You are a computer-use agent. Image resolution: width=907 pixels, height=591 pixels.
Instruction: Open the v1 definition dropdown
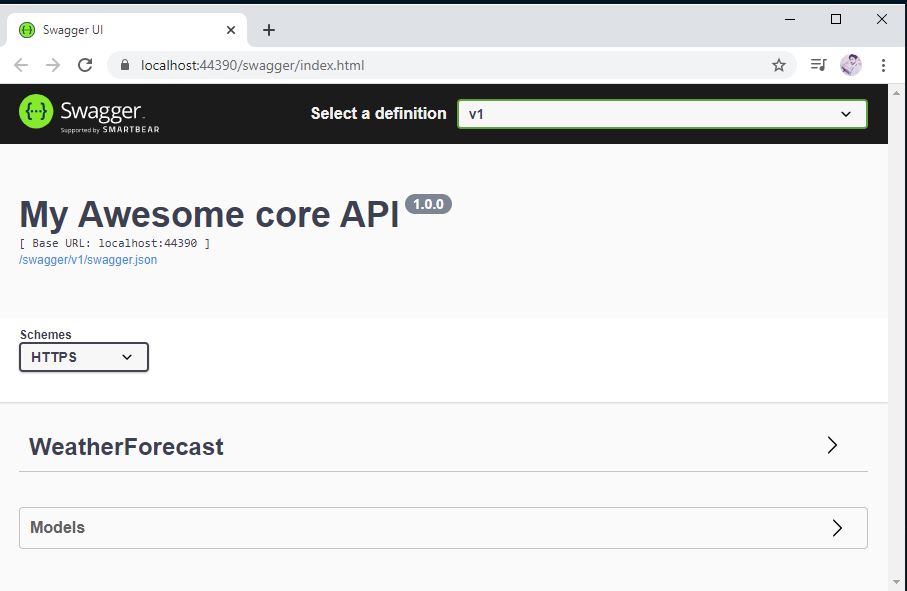coord(662,114)
